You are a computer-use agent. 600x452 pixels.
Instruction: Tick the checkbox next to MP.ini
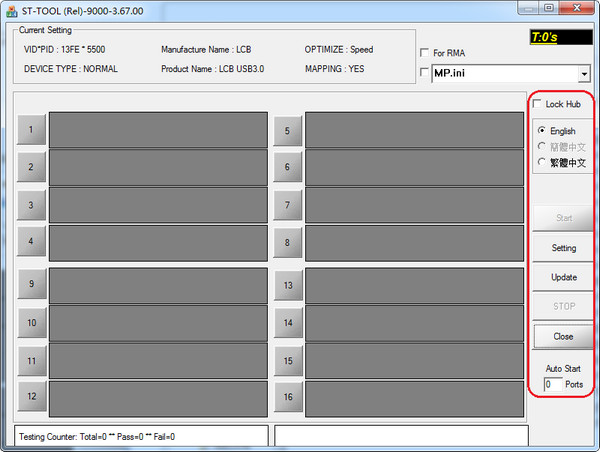424,72
